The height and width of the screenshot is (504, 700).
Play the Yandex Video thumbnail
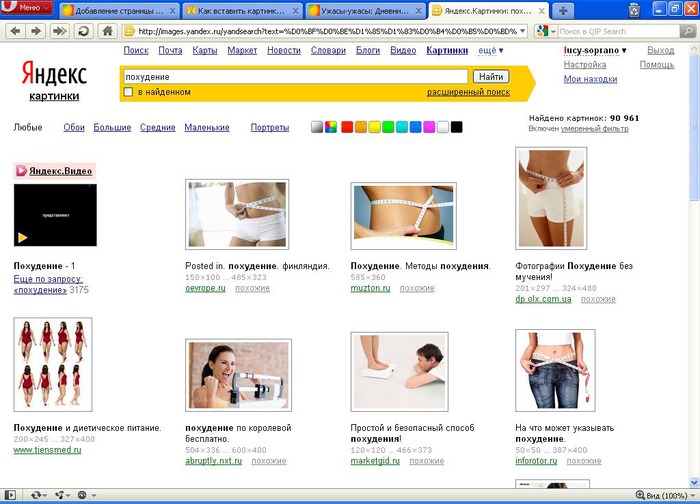pos(55,215)
